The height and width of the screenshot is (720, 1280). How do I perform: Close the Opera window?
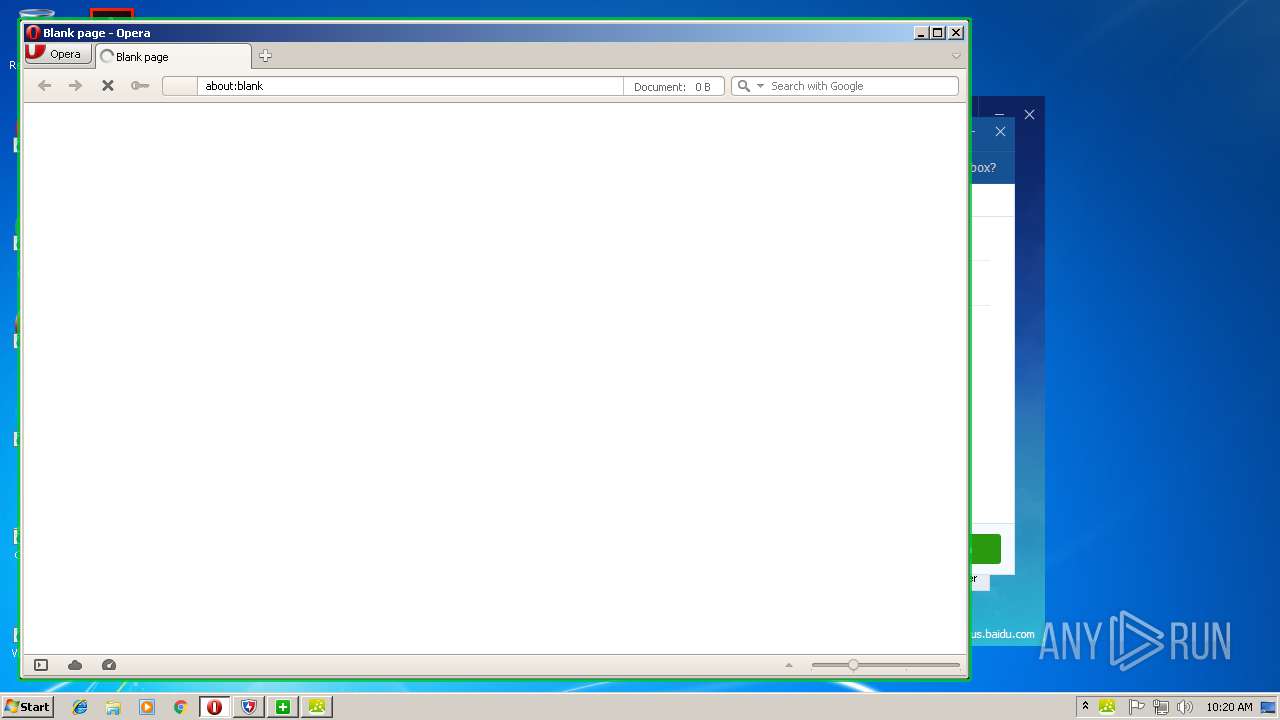pyautogui.click(x=956, y=33)
